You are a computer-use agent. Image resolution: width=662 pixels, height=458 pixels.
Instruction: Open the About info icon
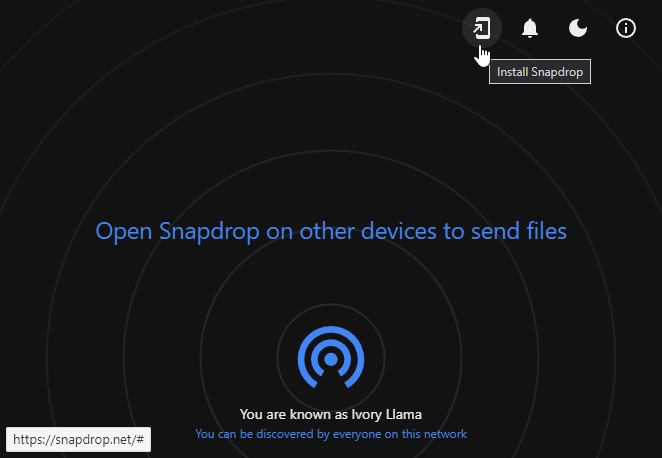pos(626,28)
